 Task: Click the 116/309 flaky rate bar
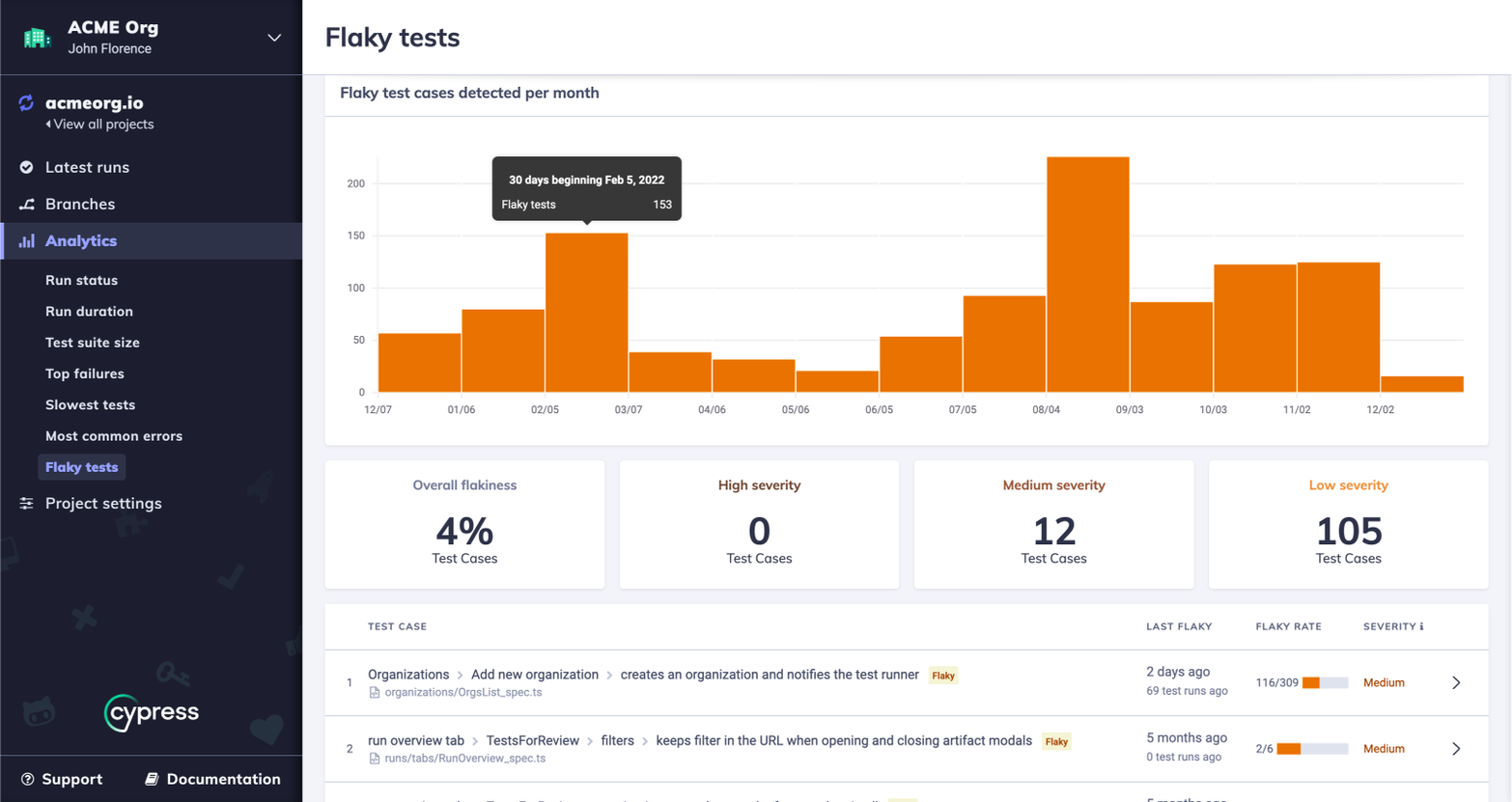point(1325,683)
